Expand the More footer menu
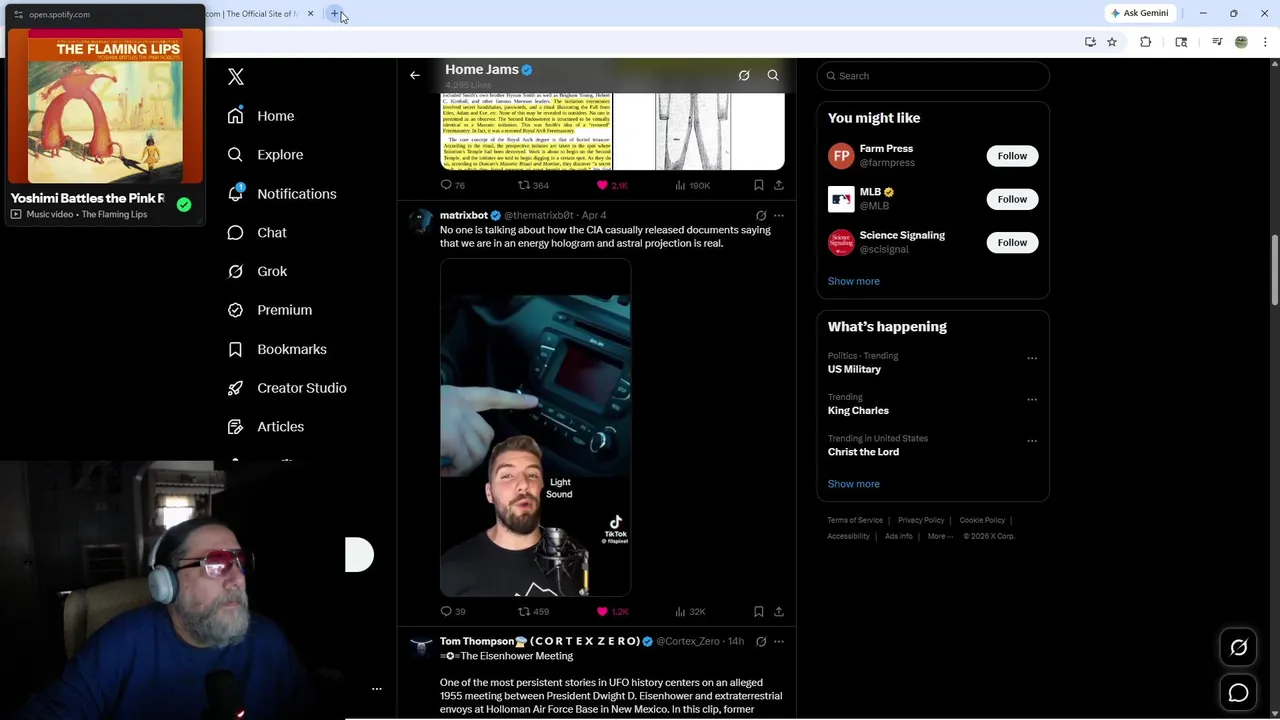 [x=940, y=536]
